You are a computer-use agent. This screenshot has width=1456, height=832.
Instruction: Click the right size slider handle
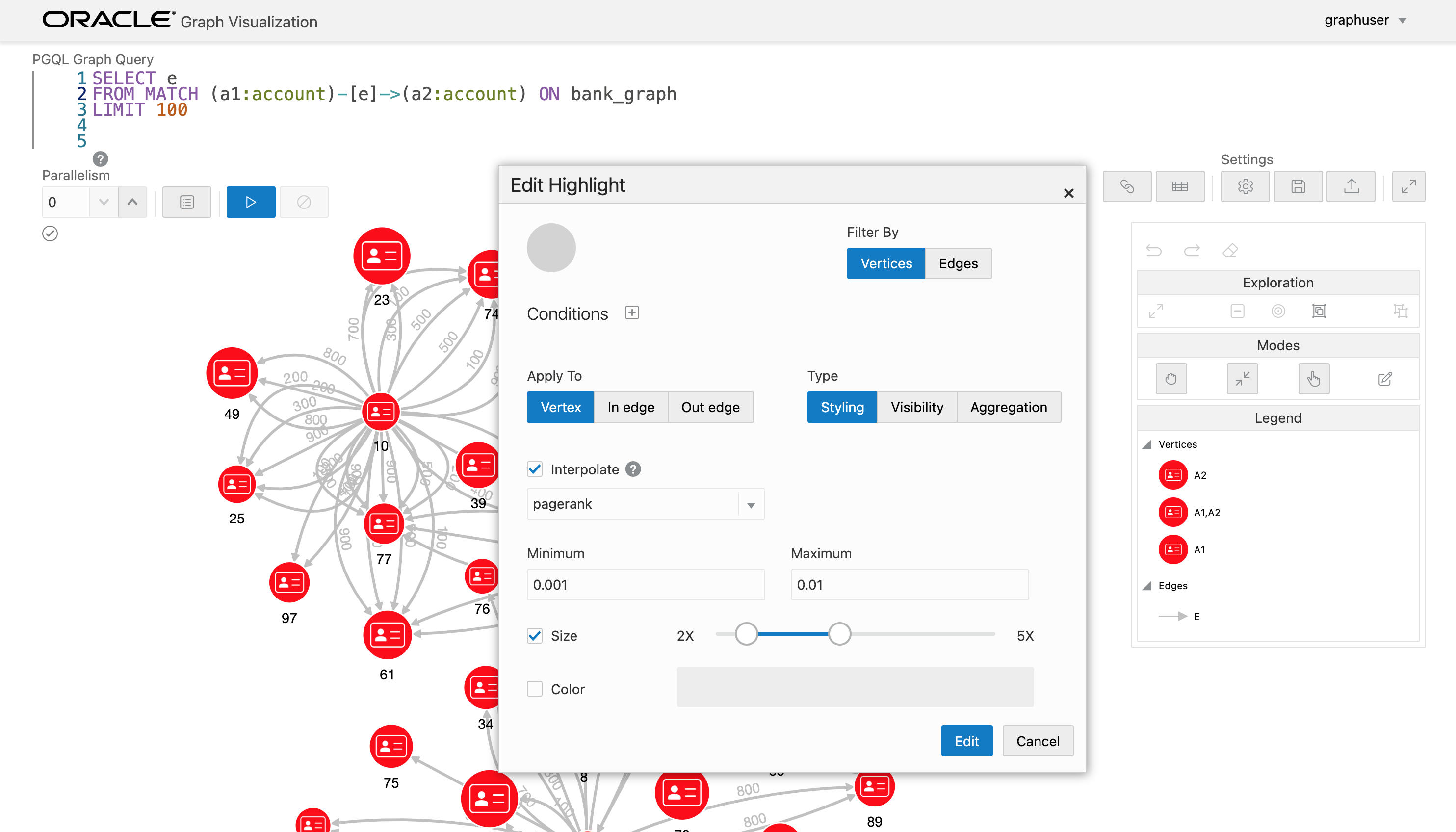coord(839,634)
